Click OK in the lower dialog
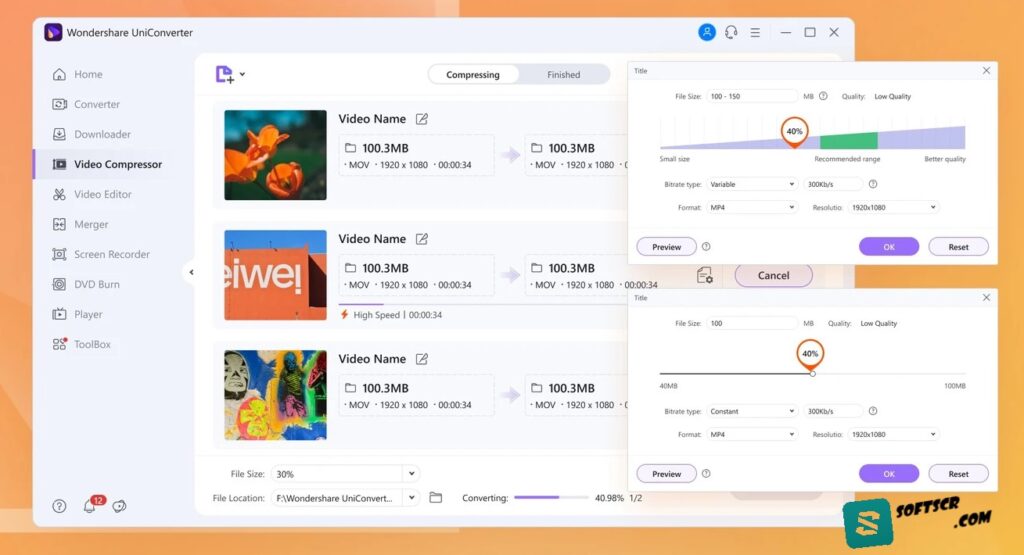 tap(889, 474)
